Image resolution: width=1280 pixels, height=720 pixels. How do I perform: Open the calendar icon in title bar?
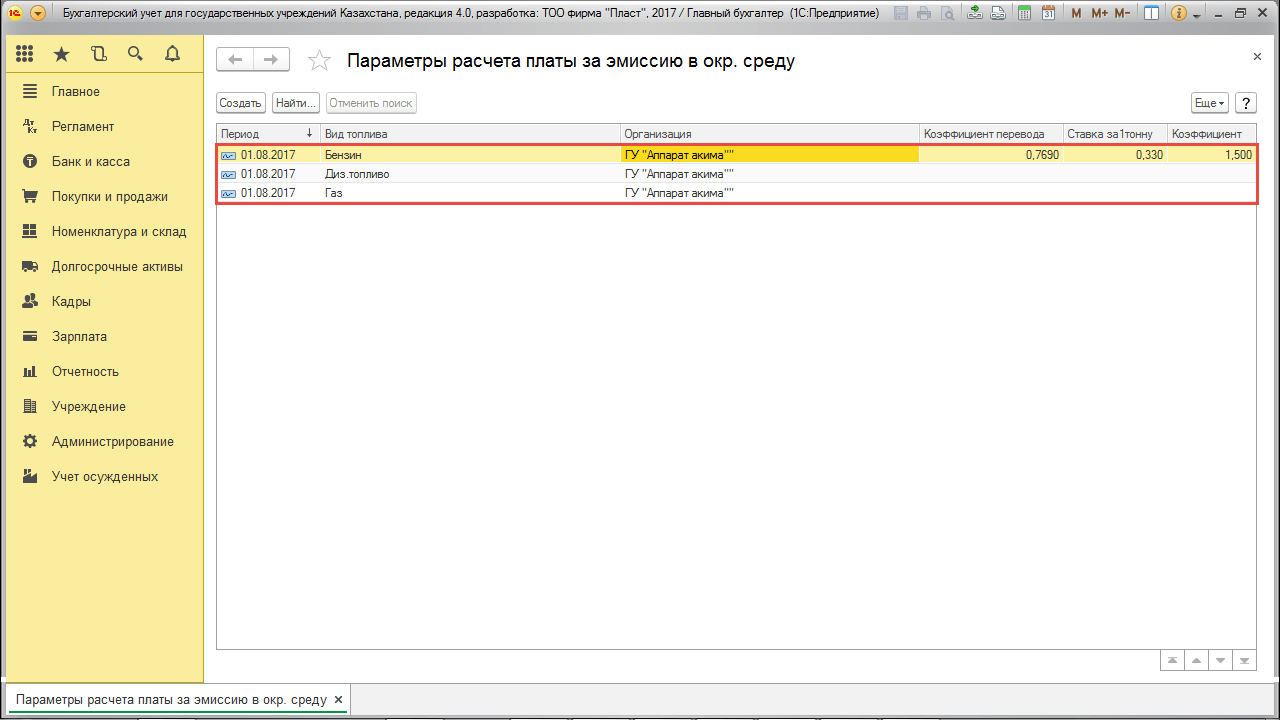[x=1046, y=14]
